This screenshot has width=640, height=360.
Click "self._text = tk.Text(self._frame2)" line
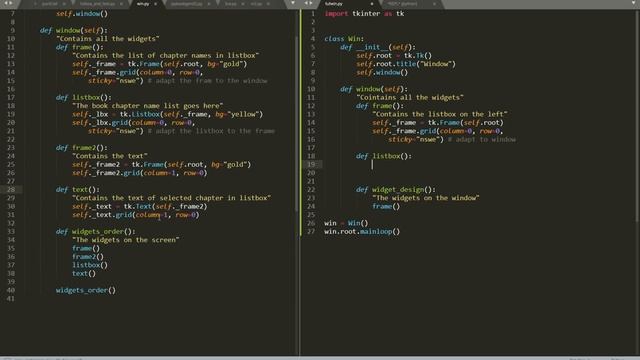click(140, 207)
